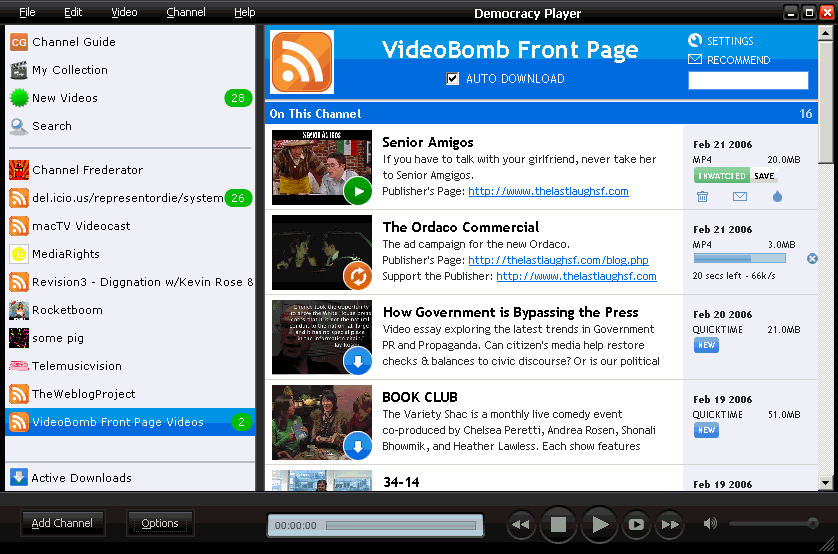Open del.icio.us/representordie RSS feed icon
The height and width of the screenshot is (554, 838).
tap(19, 198)
